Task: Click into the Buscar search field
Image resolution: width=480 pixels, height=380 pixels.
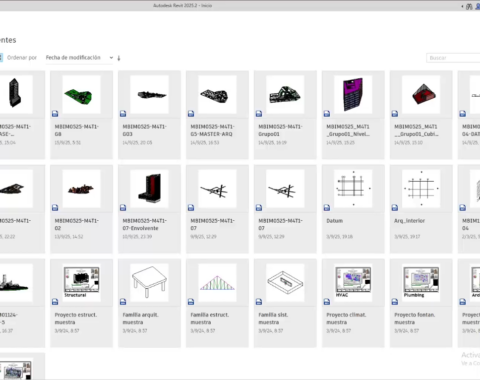Action: point(453,58)
